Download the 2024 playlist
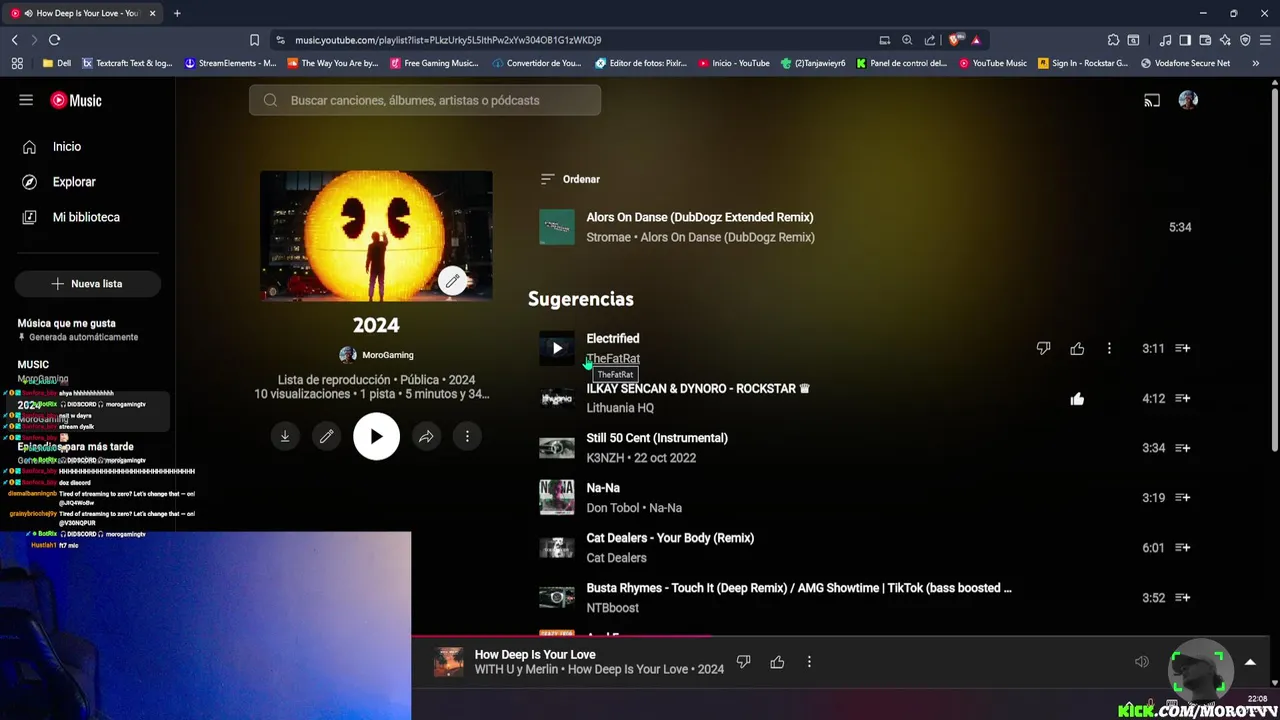The image size is (1280, 720). tap(285, 436)
